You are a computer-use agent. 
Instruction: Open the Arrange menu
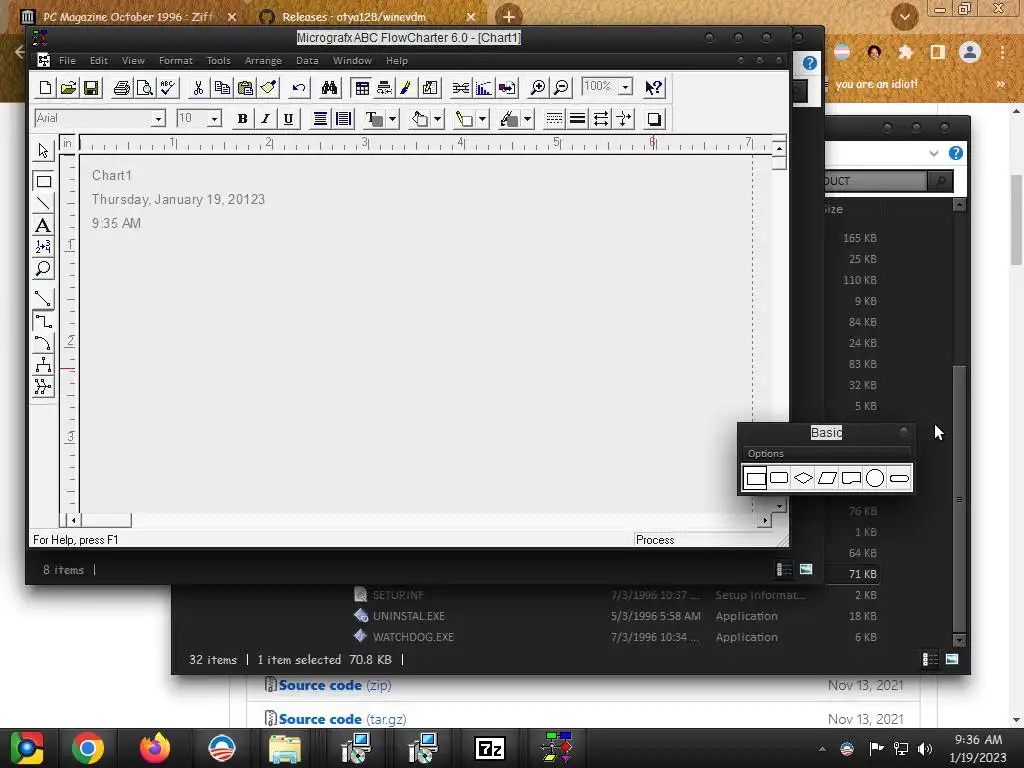click(x=263, y=61)
